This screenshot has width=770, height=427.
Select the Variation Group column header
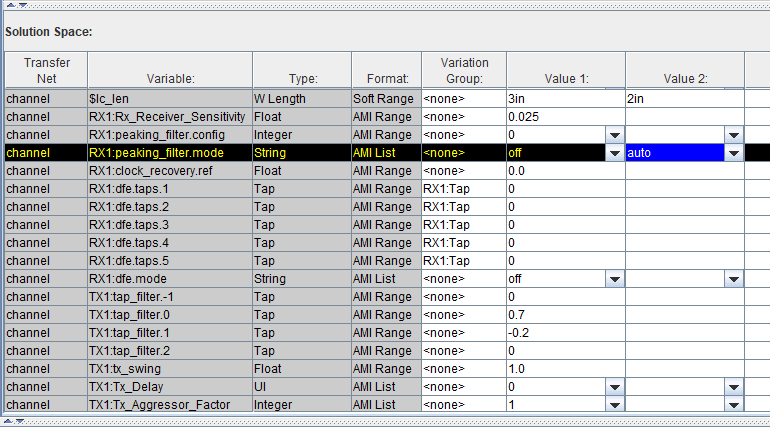tap(463, 70)
